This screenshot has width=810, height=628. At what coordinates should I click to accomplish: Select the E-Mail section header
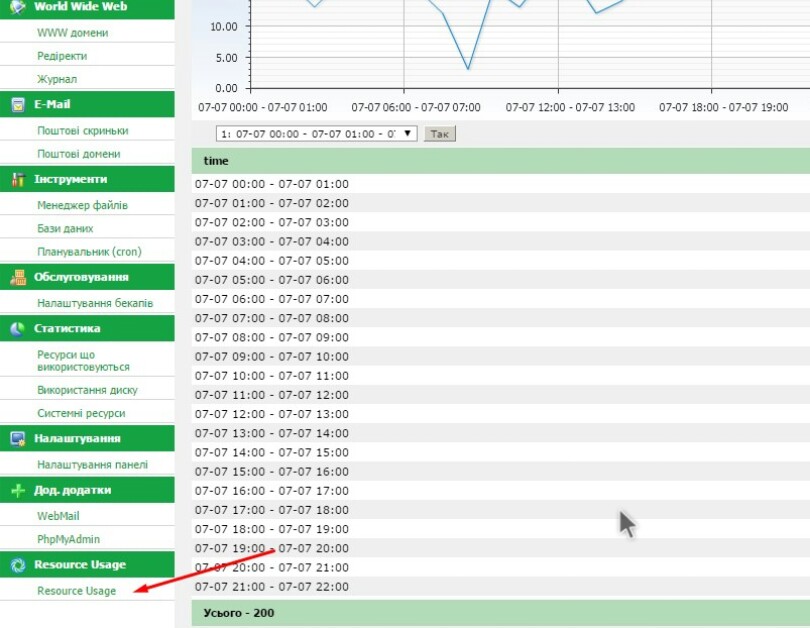tap(87, 104)
